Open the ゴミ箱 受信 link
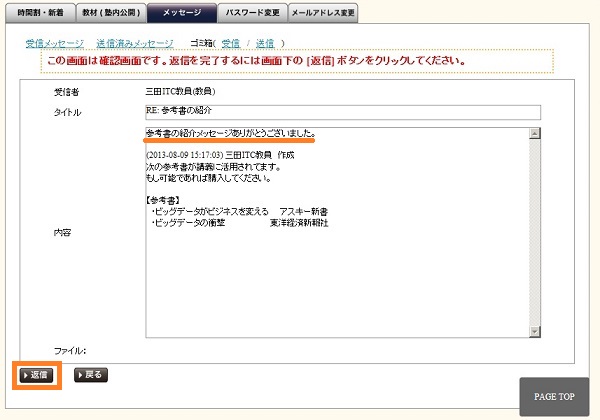This screenshot has height=420, width=600. [230, 44]
